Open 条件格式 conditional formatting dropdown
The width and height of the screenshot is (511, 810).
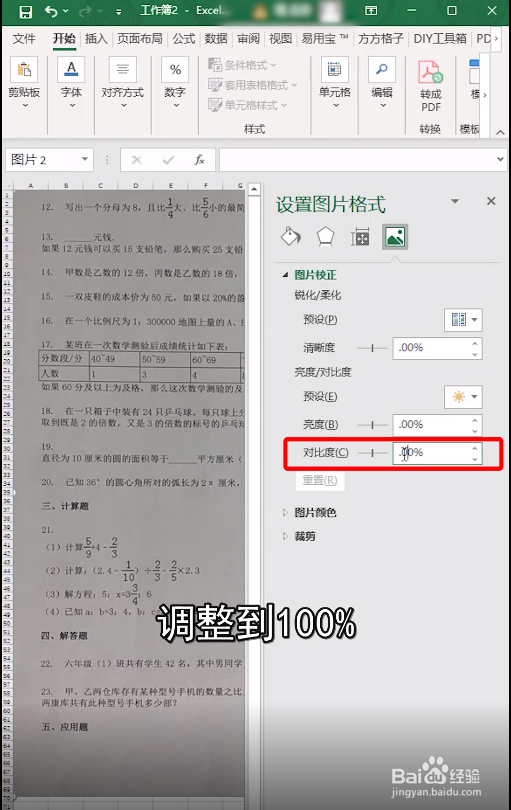[242, 65]
